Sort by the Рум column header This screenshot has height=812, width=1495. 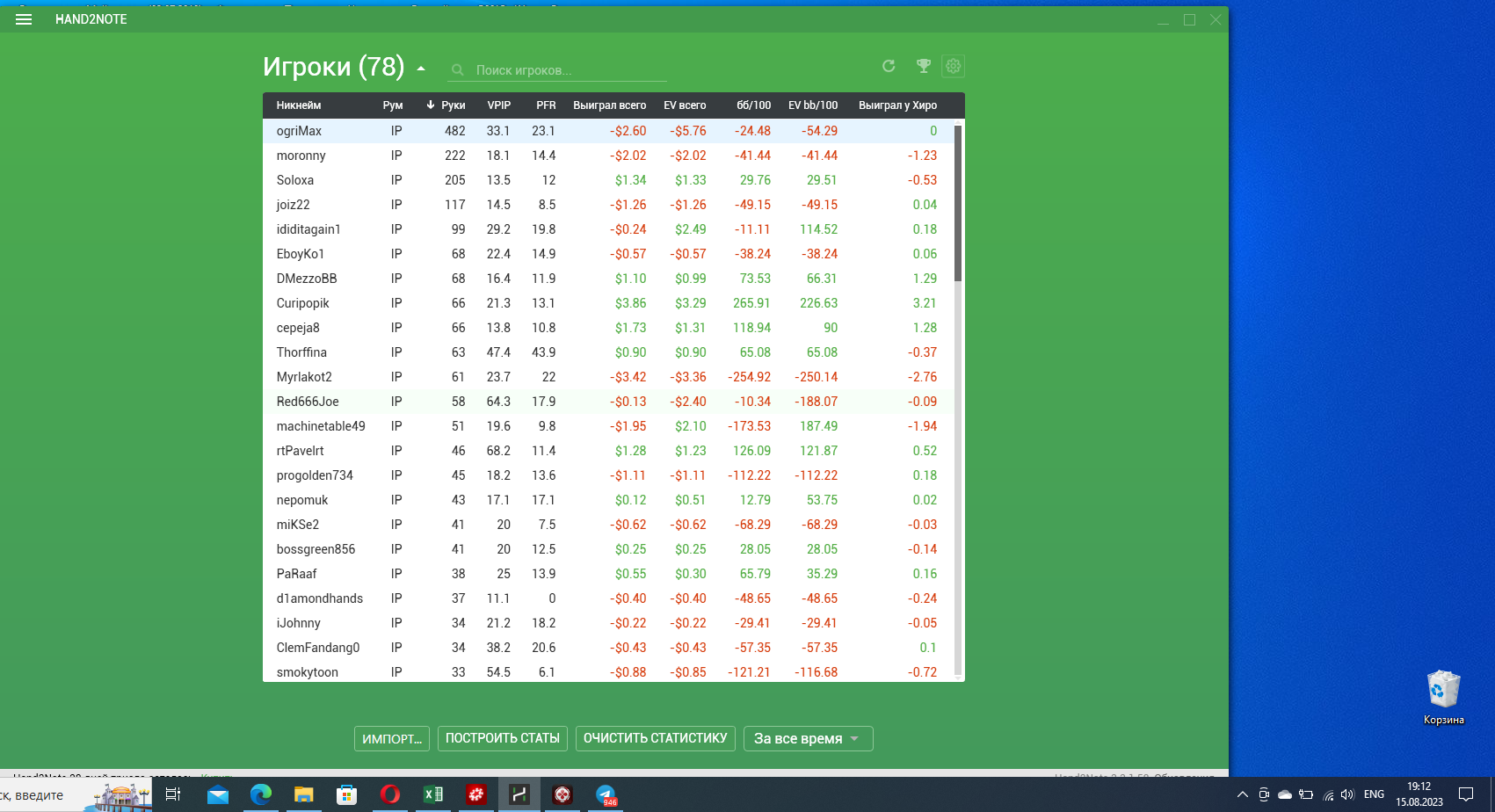(x=393, y=105)
